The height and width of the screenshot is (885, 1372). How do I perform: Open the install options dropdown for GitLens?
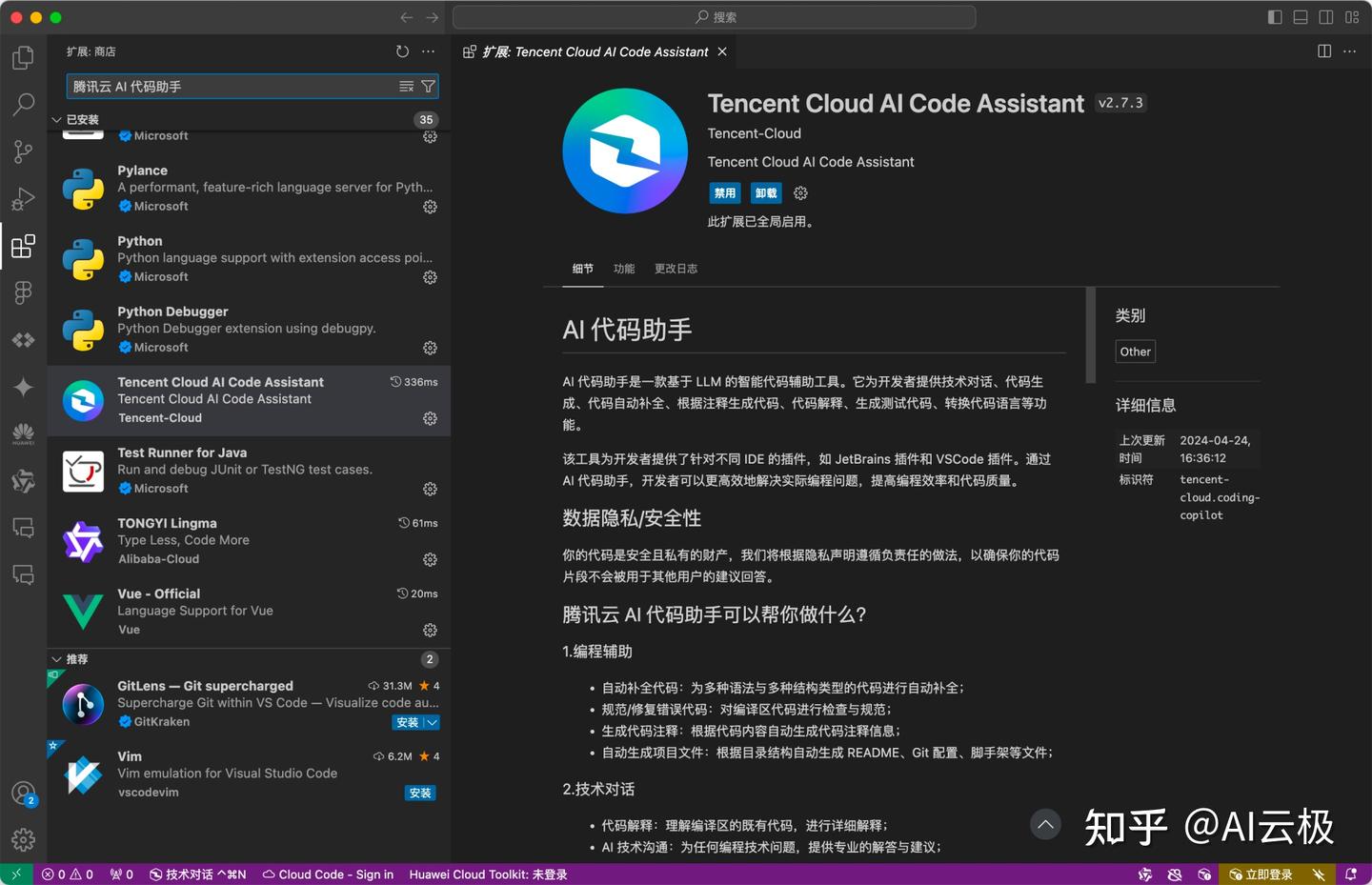click(432, 722)
